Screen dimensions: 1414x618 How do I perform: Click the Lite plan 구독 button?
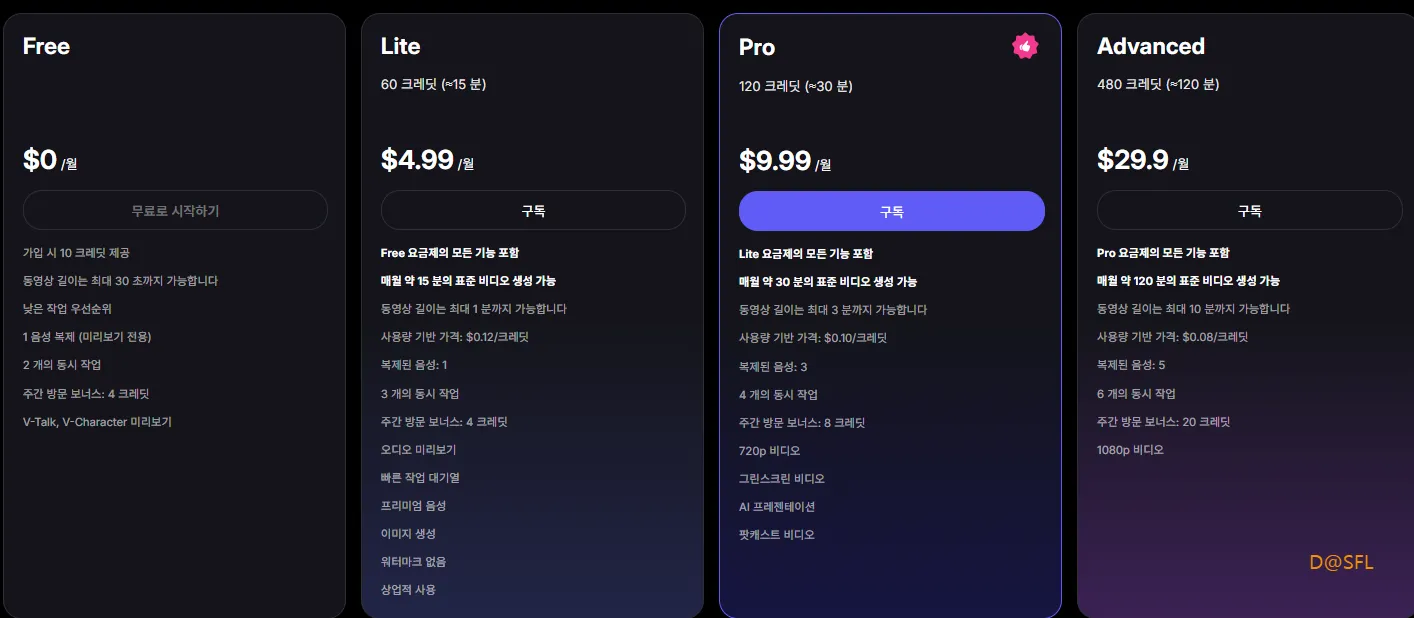click(x=533, y=211)
